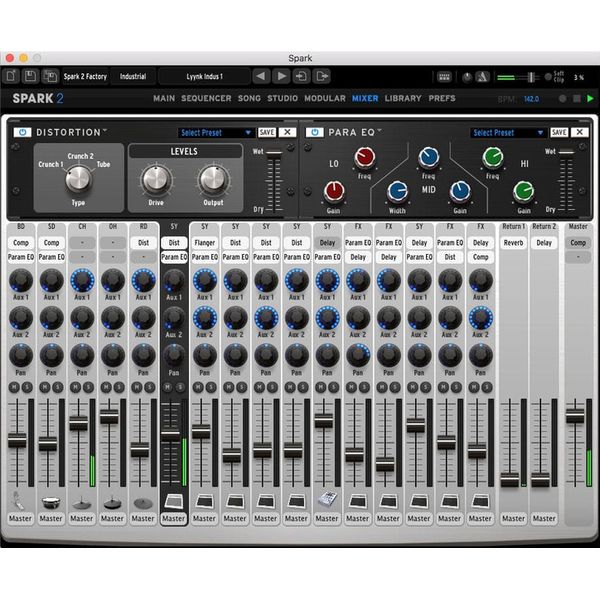Click the red LO Freq knob
600x600 pixels.
coord(365,157)
